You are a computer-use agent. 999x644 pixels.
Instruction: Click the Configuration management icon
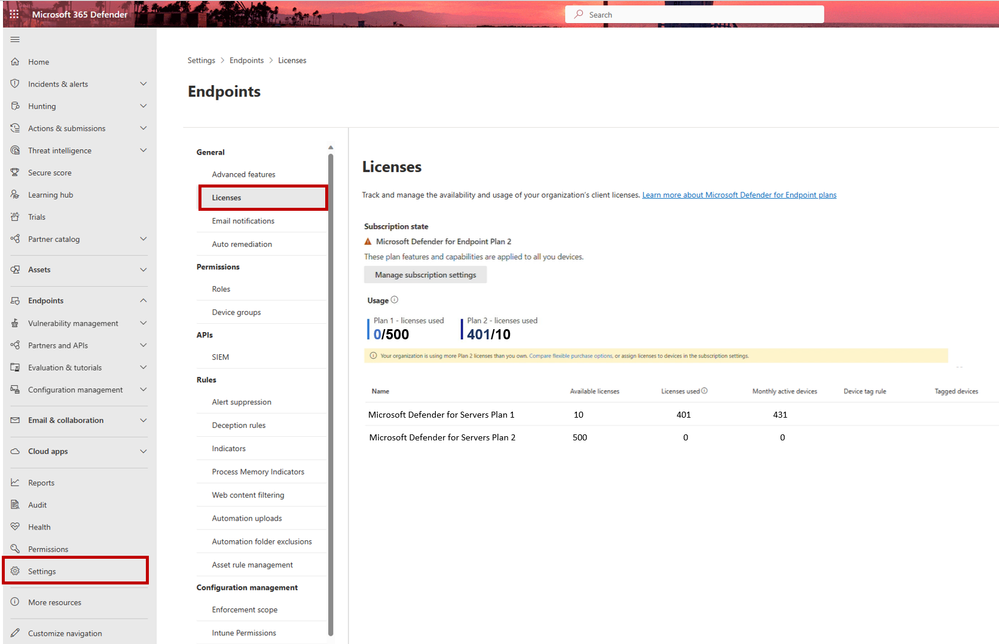tap(15, 389)
